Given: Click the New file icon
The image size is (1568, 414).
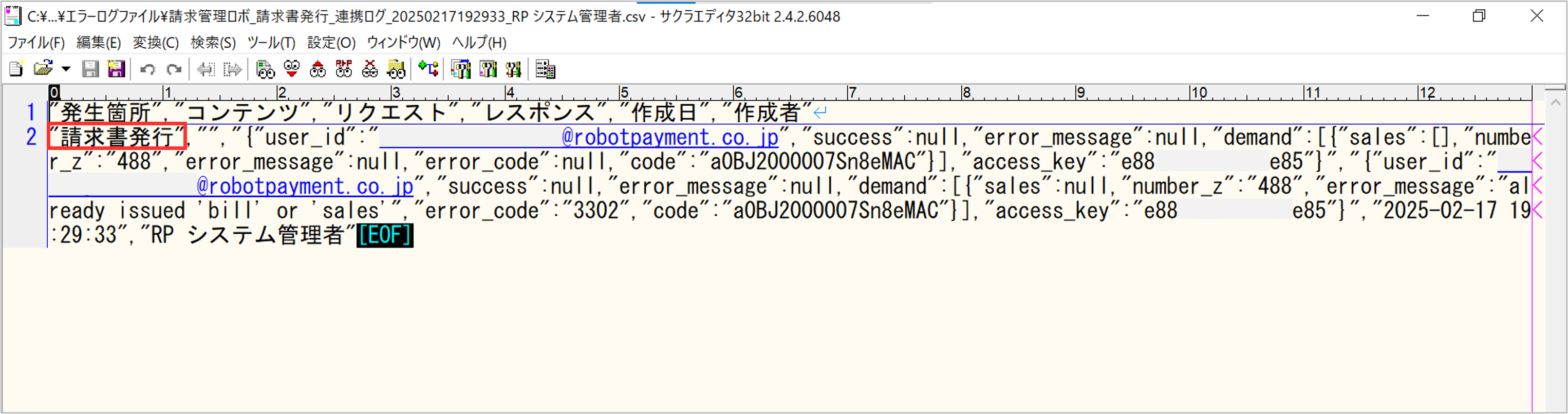Looking at the screenshot, I should [x=16, y=69].
